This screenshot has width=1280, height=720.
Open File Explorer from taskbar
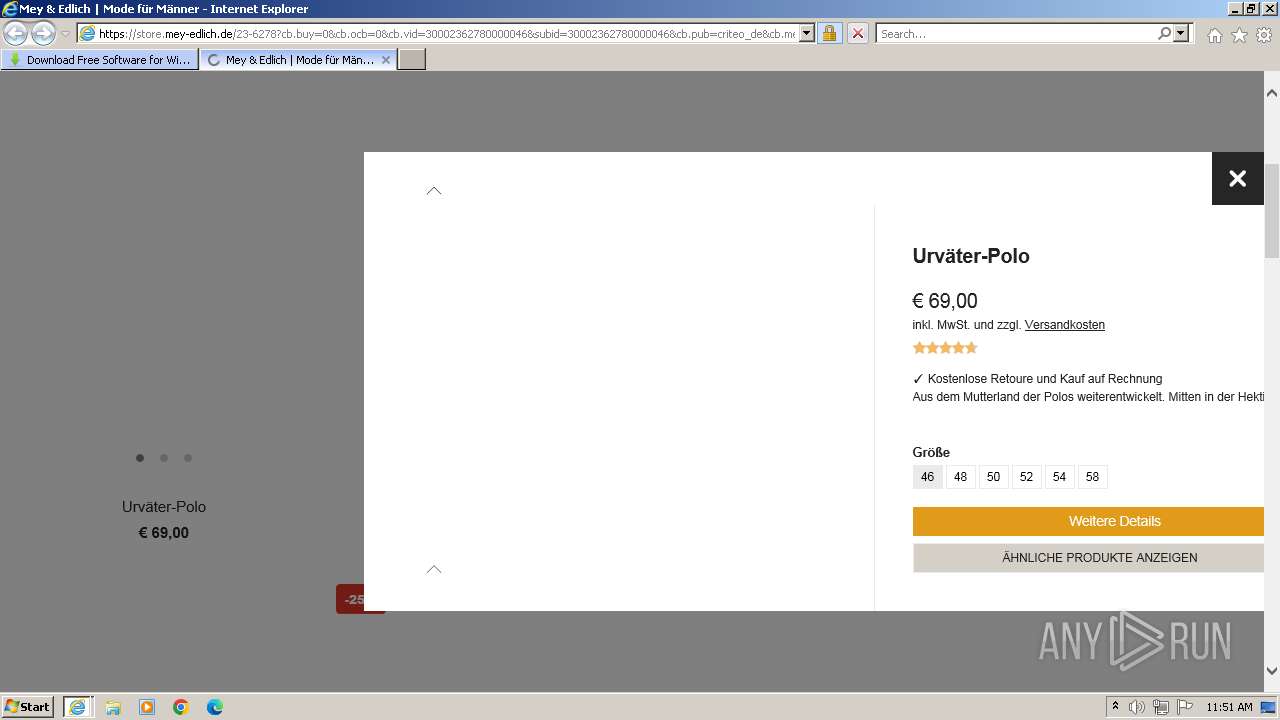(113, 707)
